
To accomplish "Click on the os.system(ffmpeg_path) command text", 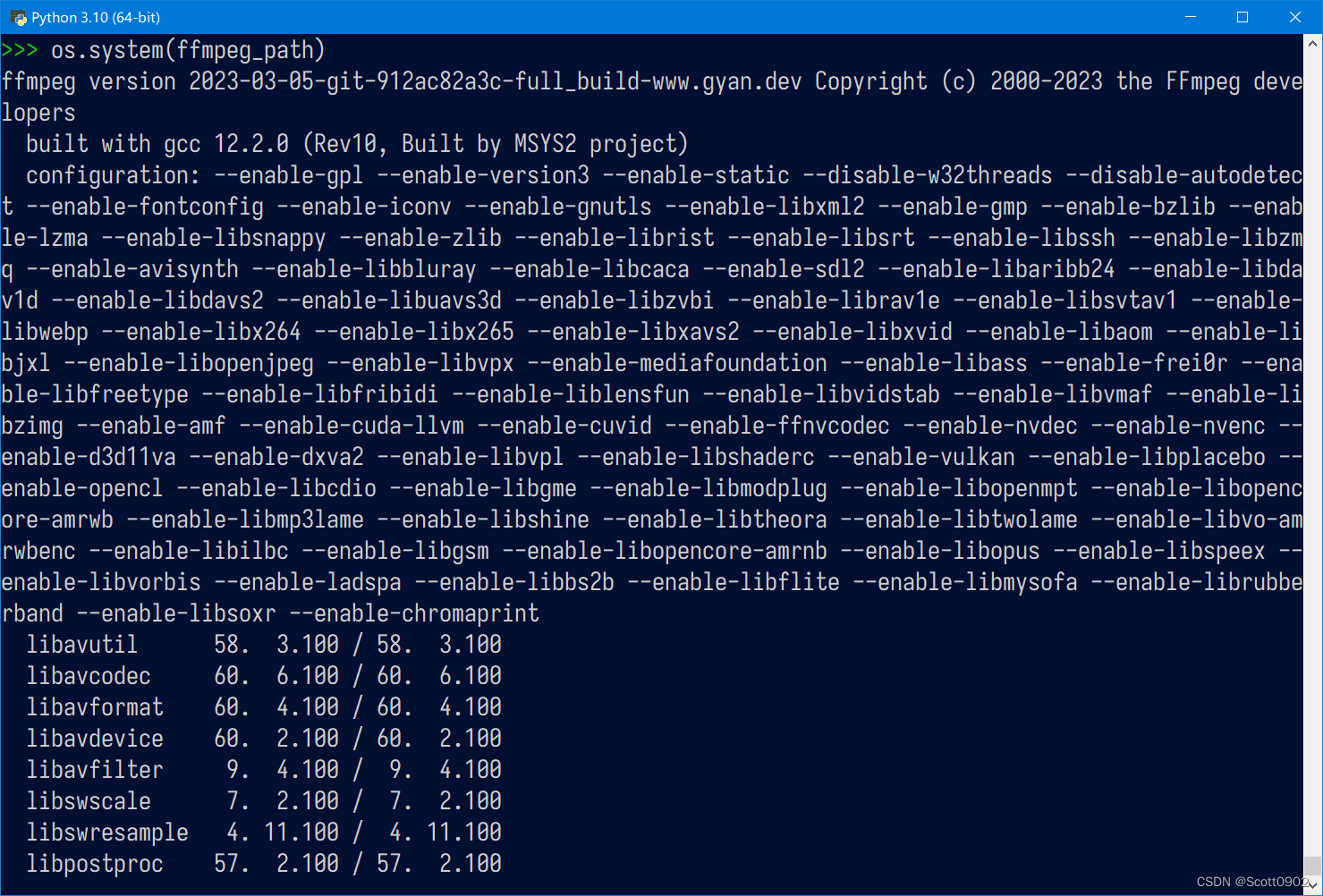I will pyautogui.click(x=188, y=50).
